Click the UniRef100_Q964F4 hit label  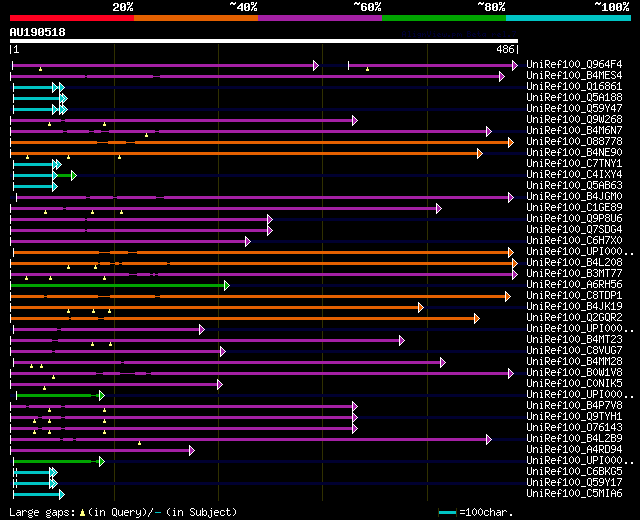pyautogui.click(x=574, y=64)
